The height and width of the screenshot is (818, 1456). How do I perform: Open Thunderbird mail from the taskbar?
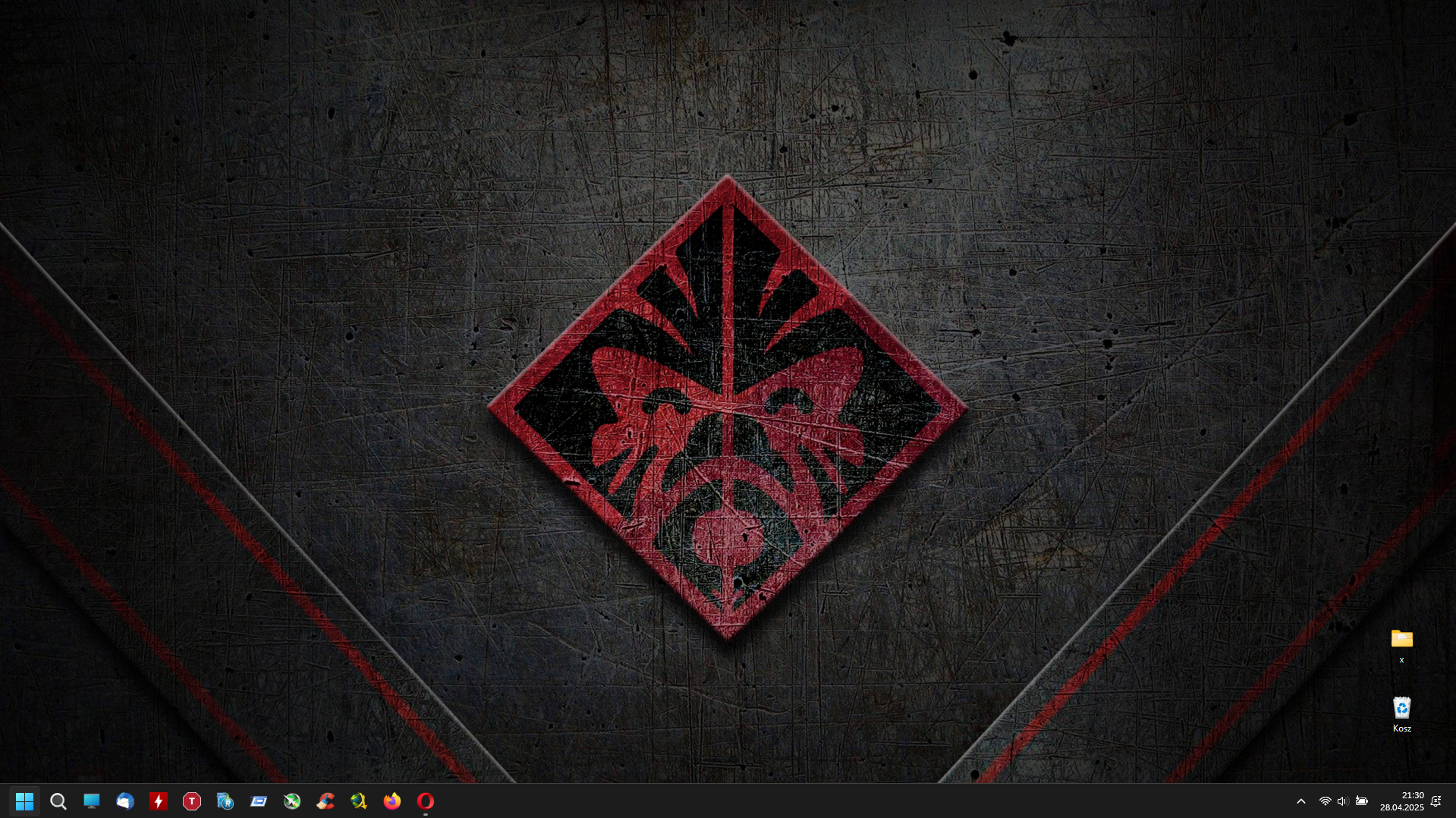tap(124, 801)
